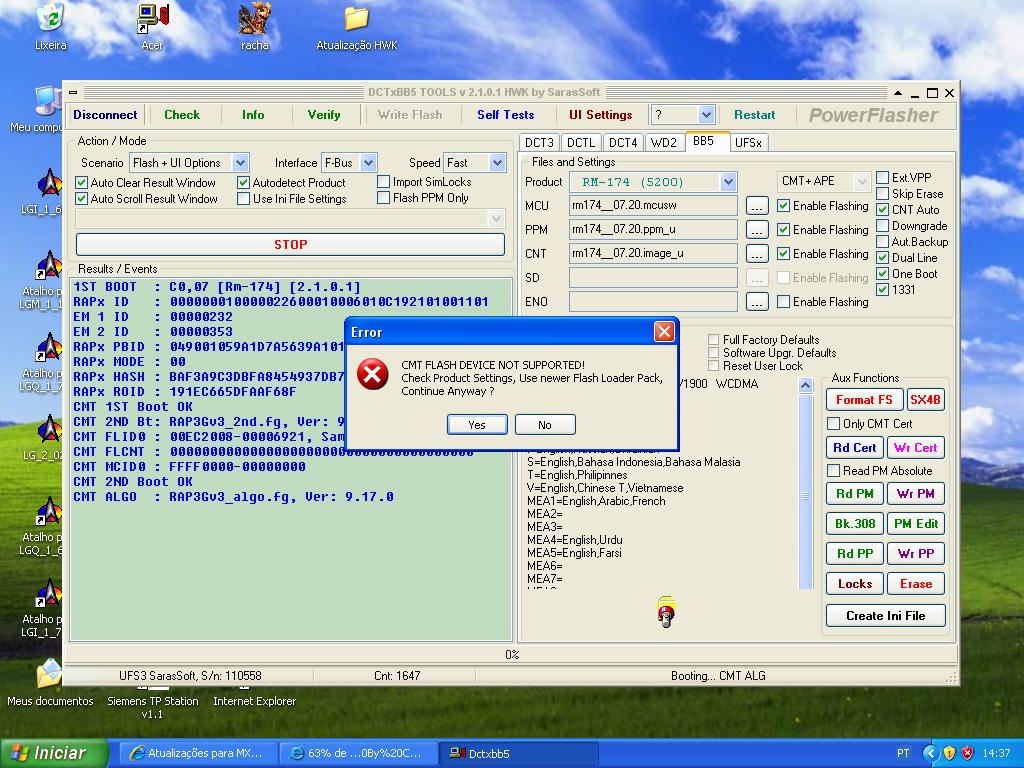Toggle MCU Enable Flashing checkbox
The image size is (1024, 768).
[784, 206]
